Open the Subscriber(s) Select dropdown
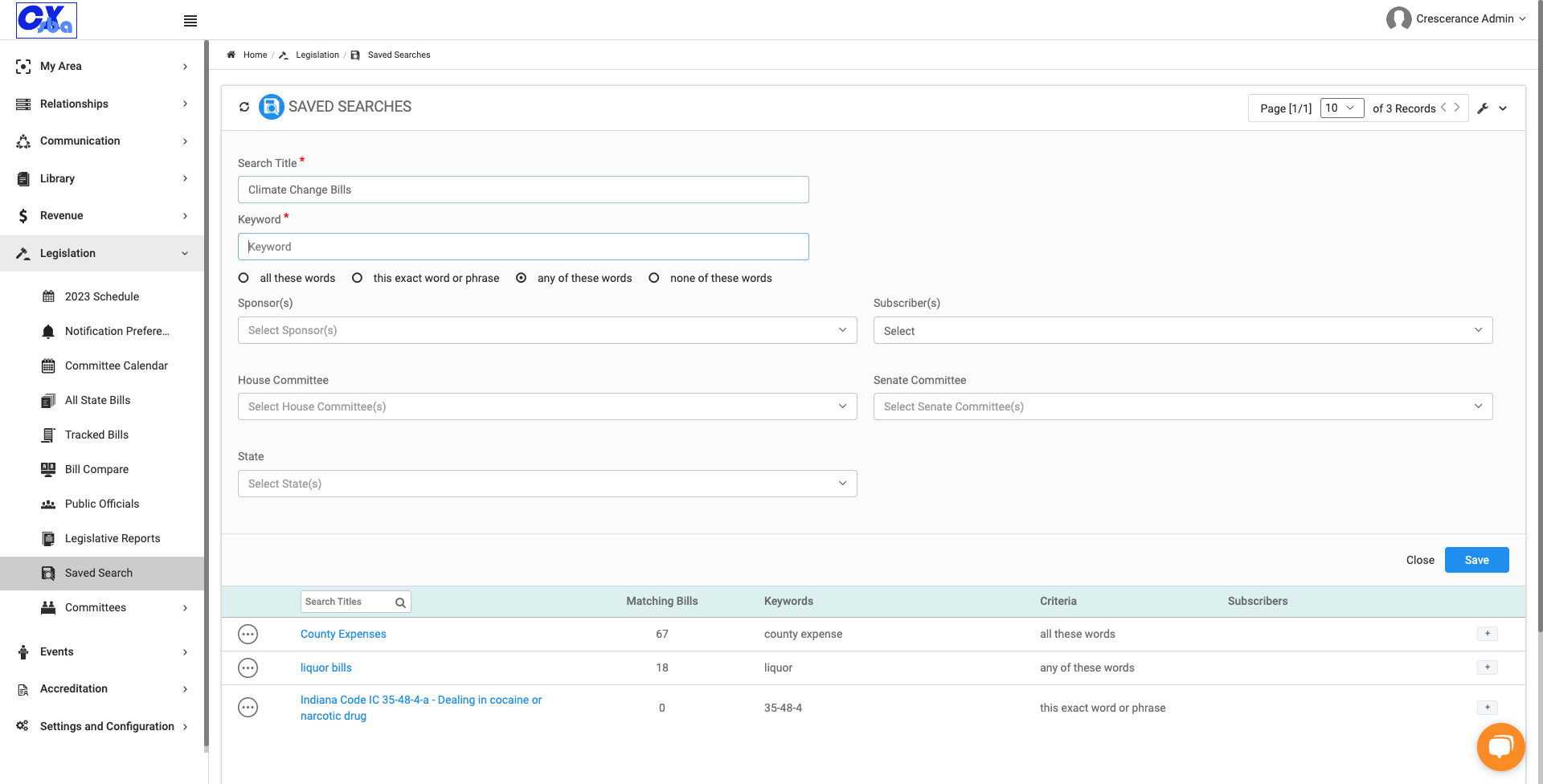1543x784 pixels. (x=1183, y=330)
